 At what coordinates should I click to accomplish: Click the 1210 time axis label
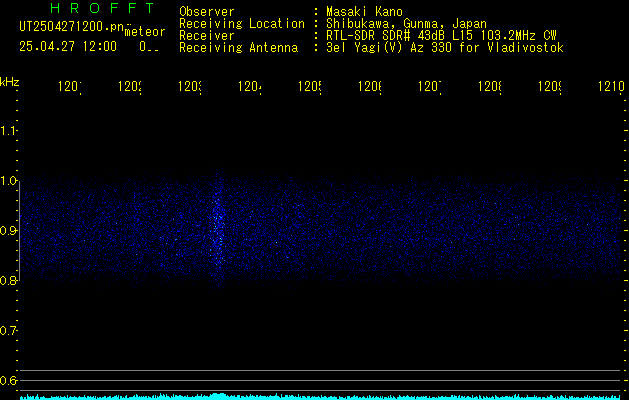[611, 86]
